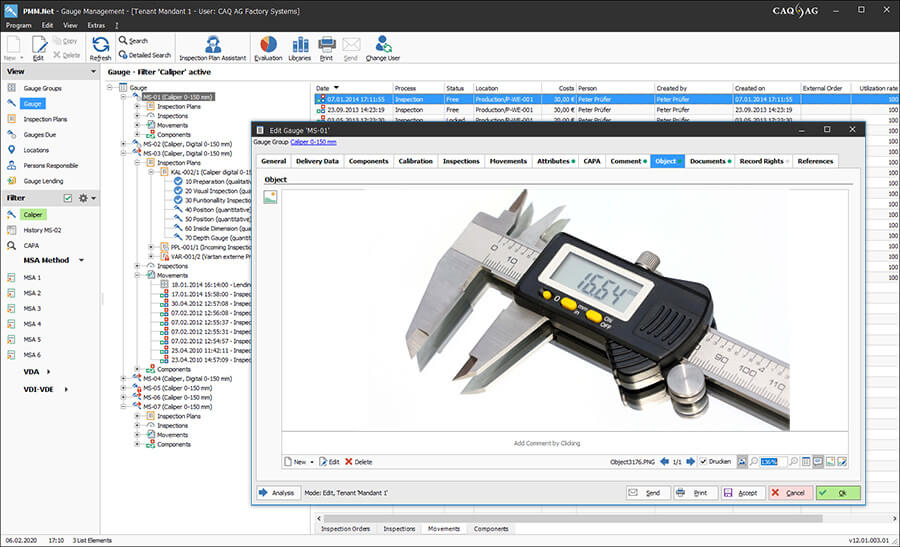Toggle the Drucken checkbox
The height and width of the screenshot is (547, 900).
point(703,461)
